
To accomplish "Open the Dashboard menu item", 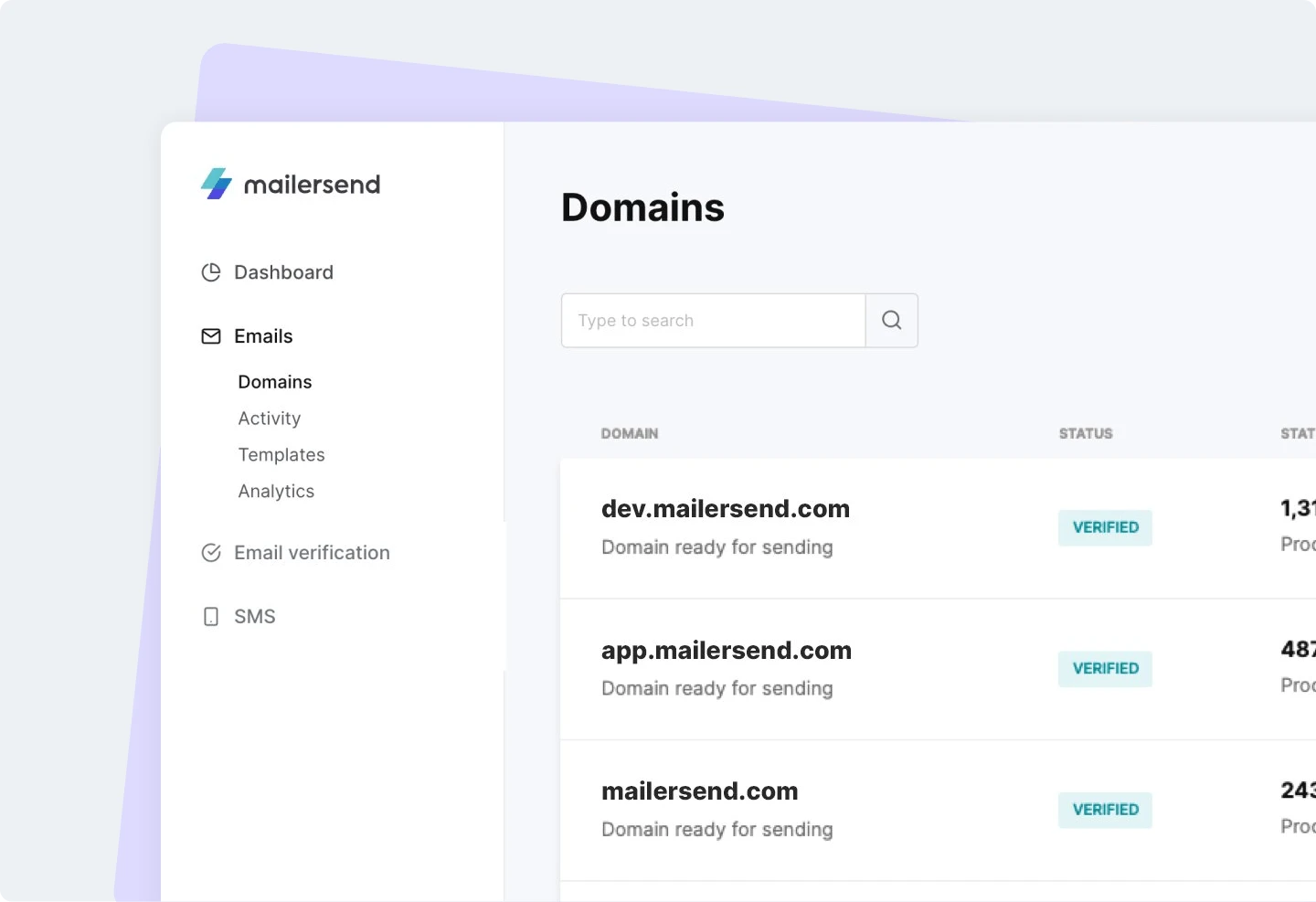I will click(x=283, y=272).
